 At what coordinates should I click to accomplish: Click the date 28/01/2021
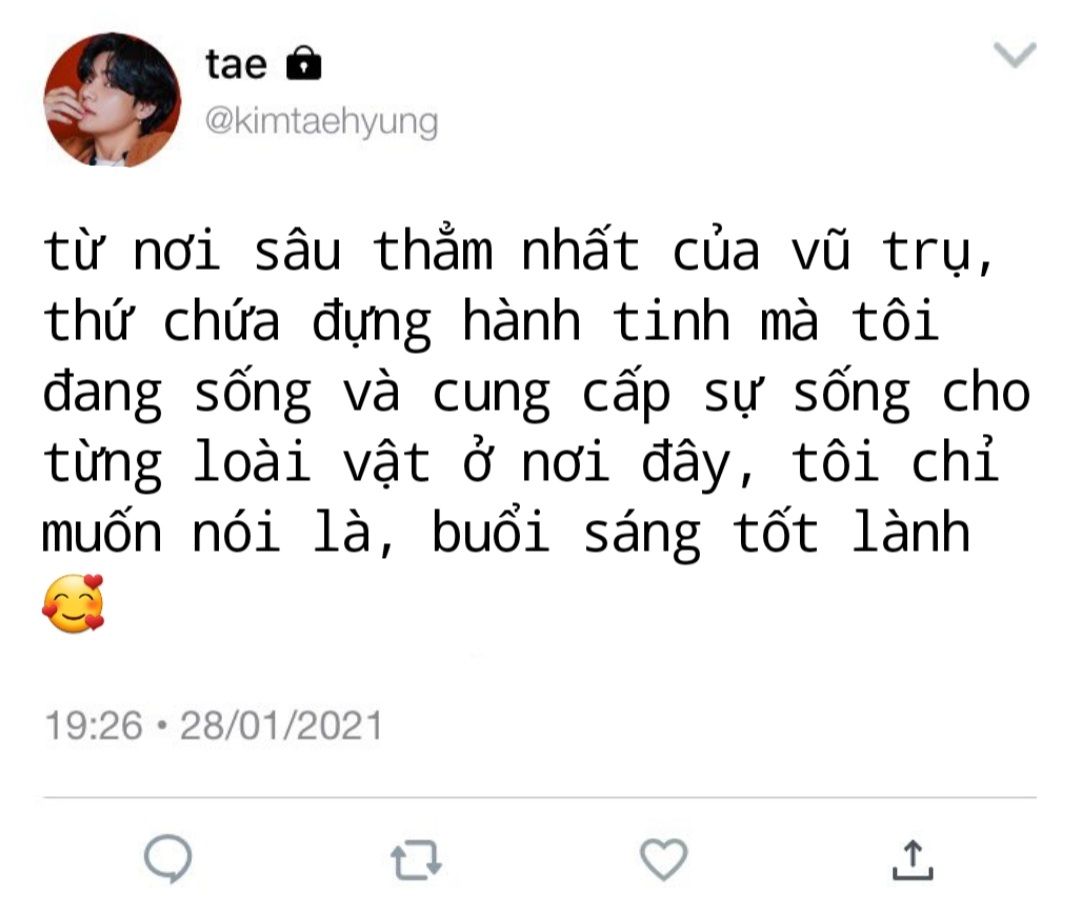click(x=281, y=726)
